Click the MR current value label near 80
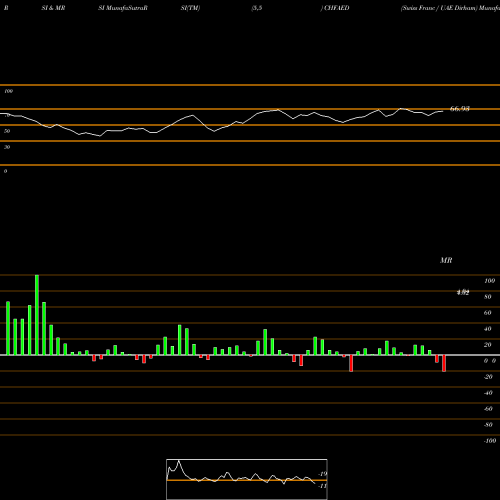Viewport: 500px width, 500px height. (x=463, y=292)
